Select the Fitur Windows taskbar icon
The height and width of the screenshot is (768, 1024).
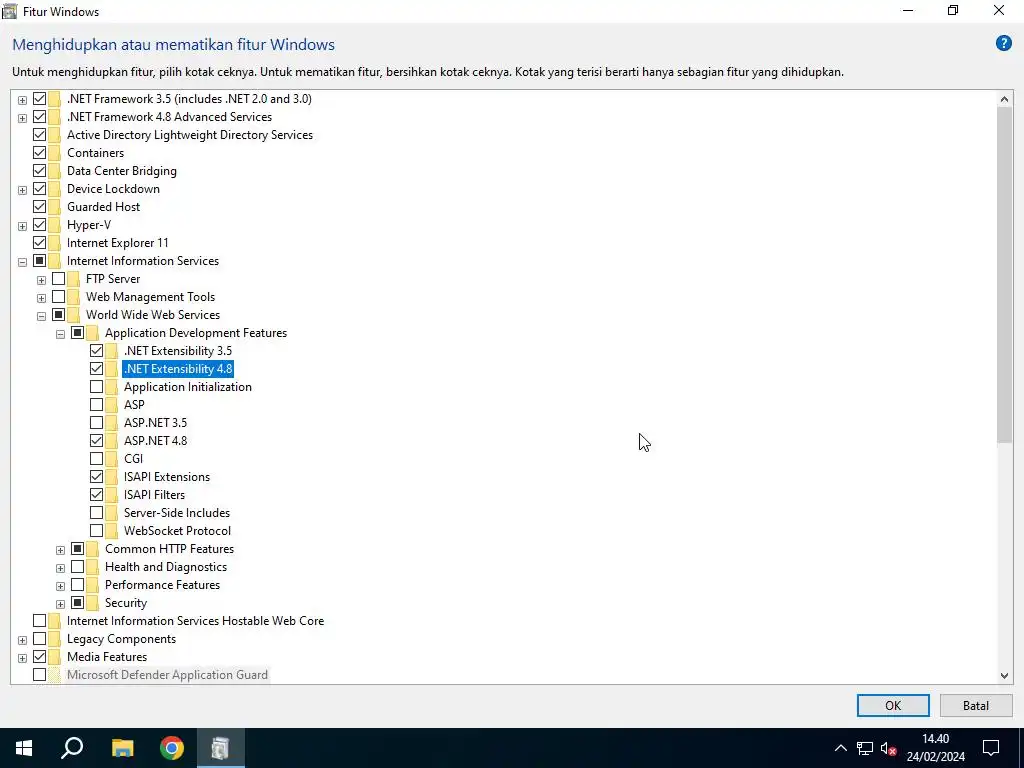(221, 748)
